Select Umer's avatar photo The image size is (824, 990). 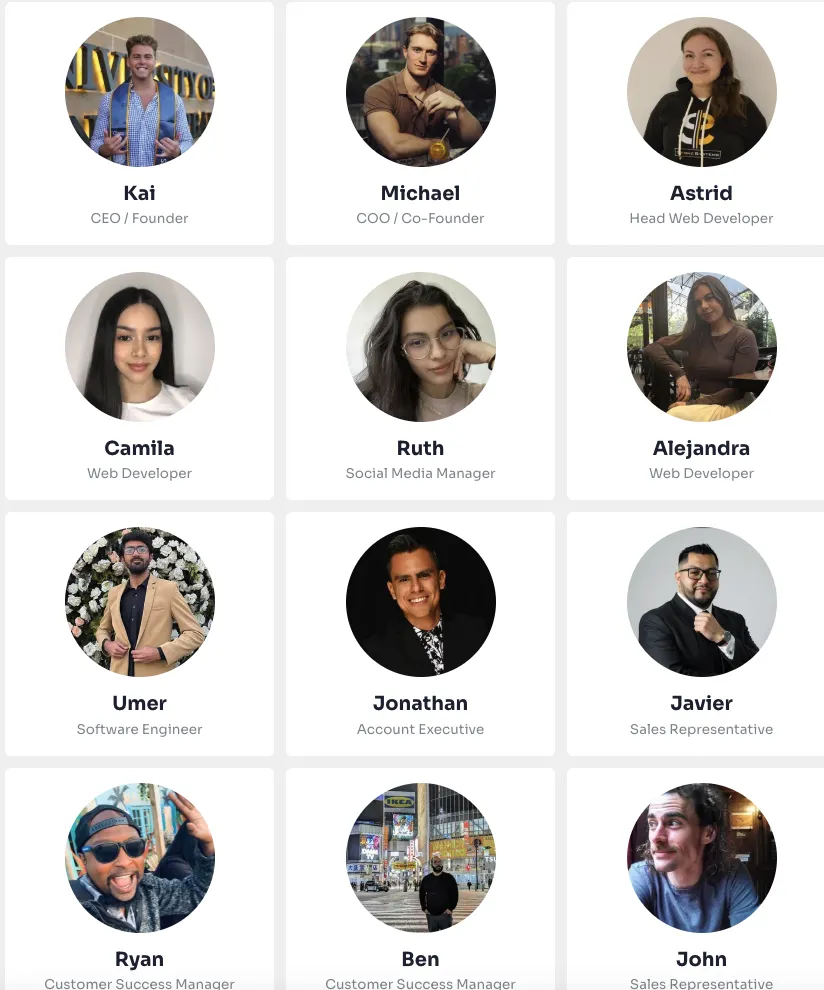(x=140, y=602)
